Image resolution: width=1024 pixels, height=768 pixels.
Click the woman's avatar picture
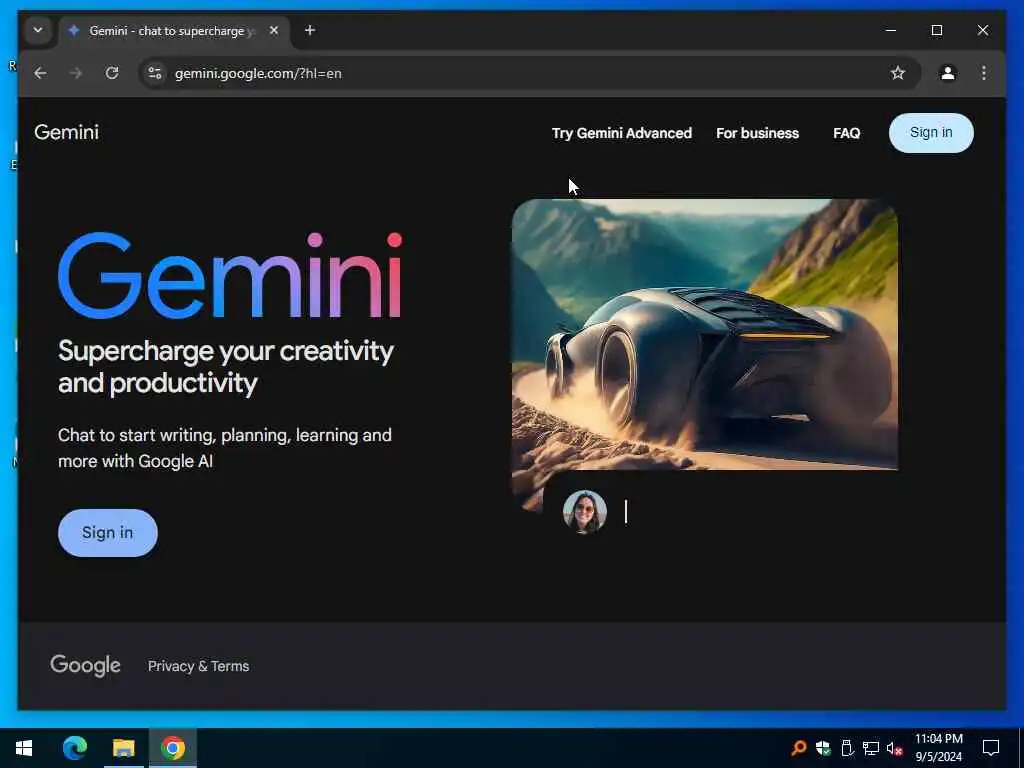pyautogui.click(x=584, y=512)
